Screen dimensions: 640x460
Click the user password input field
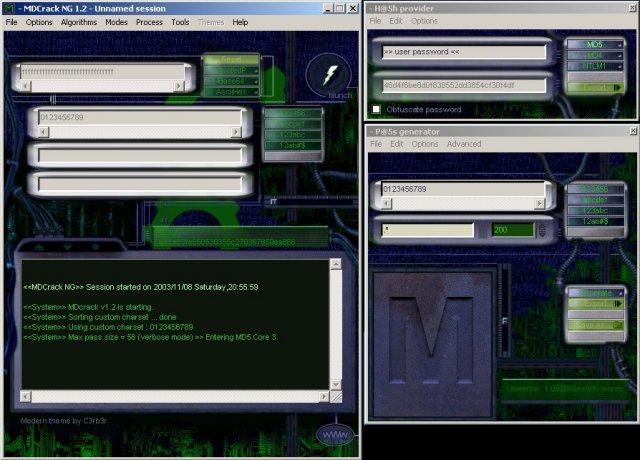click(x=462, y=52)
